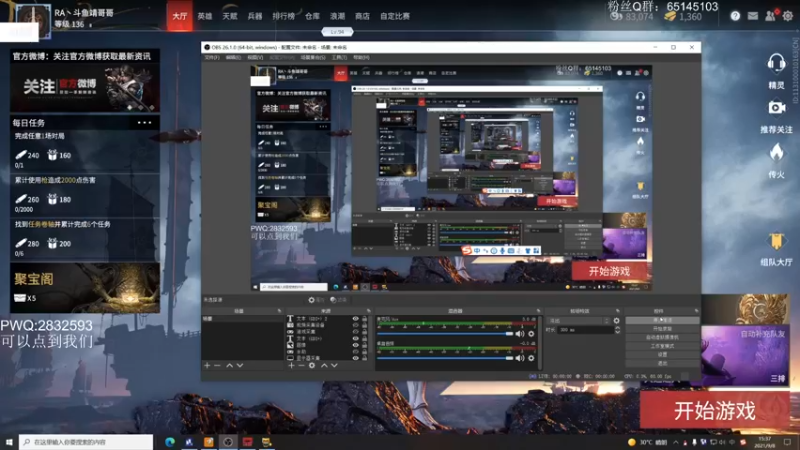Open OBS 场景集合(S) menu

click(313, 58)
